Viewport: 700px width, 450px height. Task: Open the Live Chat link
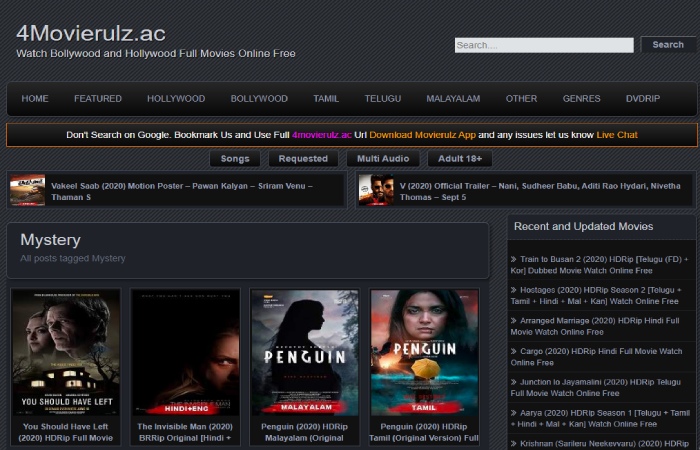[617, 135]
